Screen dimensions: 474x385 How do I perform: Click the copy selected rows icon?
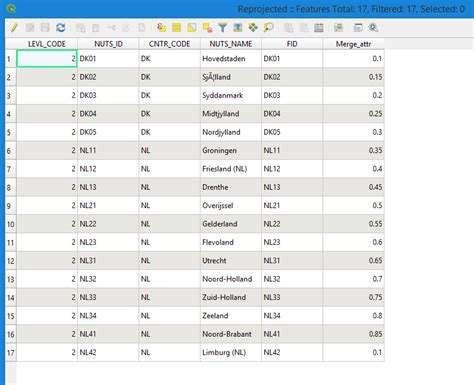click(126, 28)
